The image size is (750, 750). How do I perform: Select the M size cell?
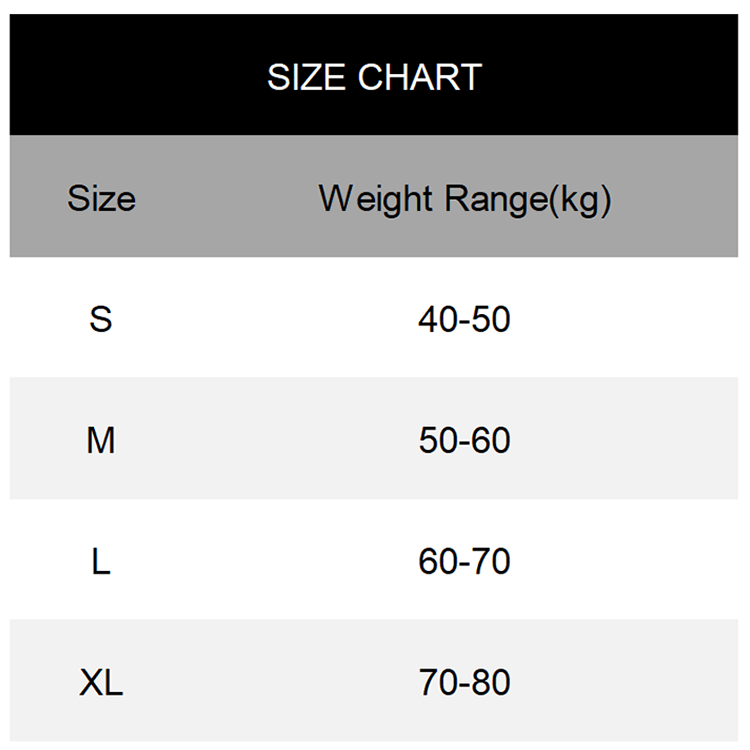pyautogui.click(x=101, y=440)
